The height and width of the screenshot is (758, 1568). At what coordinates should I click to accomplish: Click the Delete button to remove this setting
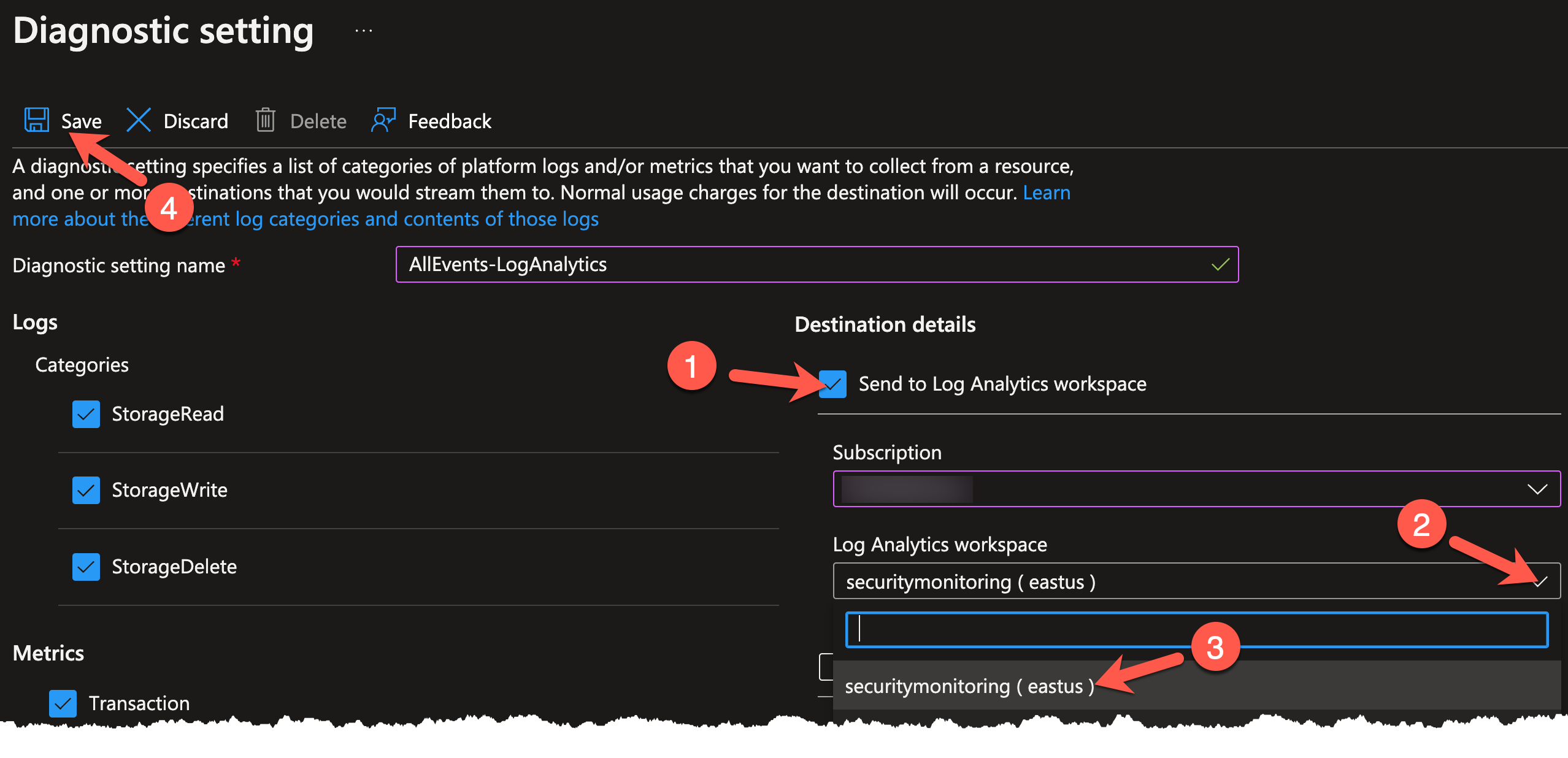point(318,120)
